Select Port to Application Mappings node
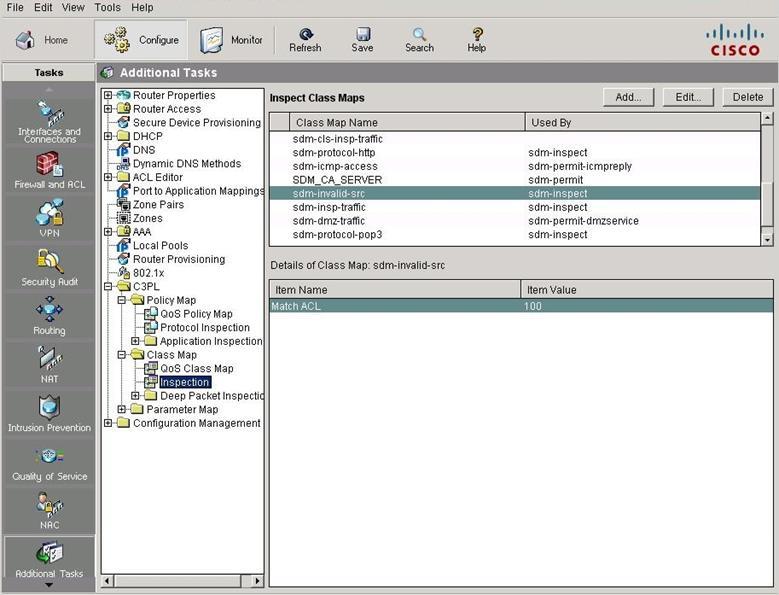 pyautogui.click(x=198, y=191)
